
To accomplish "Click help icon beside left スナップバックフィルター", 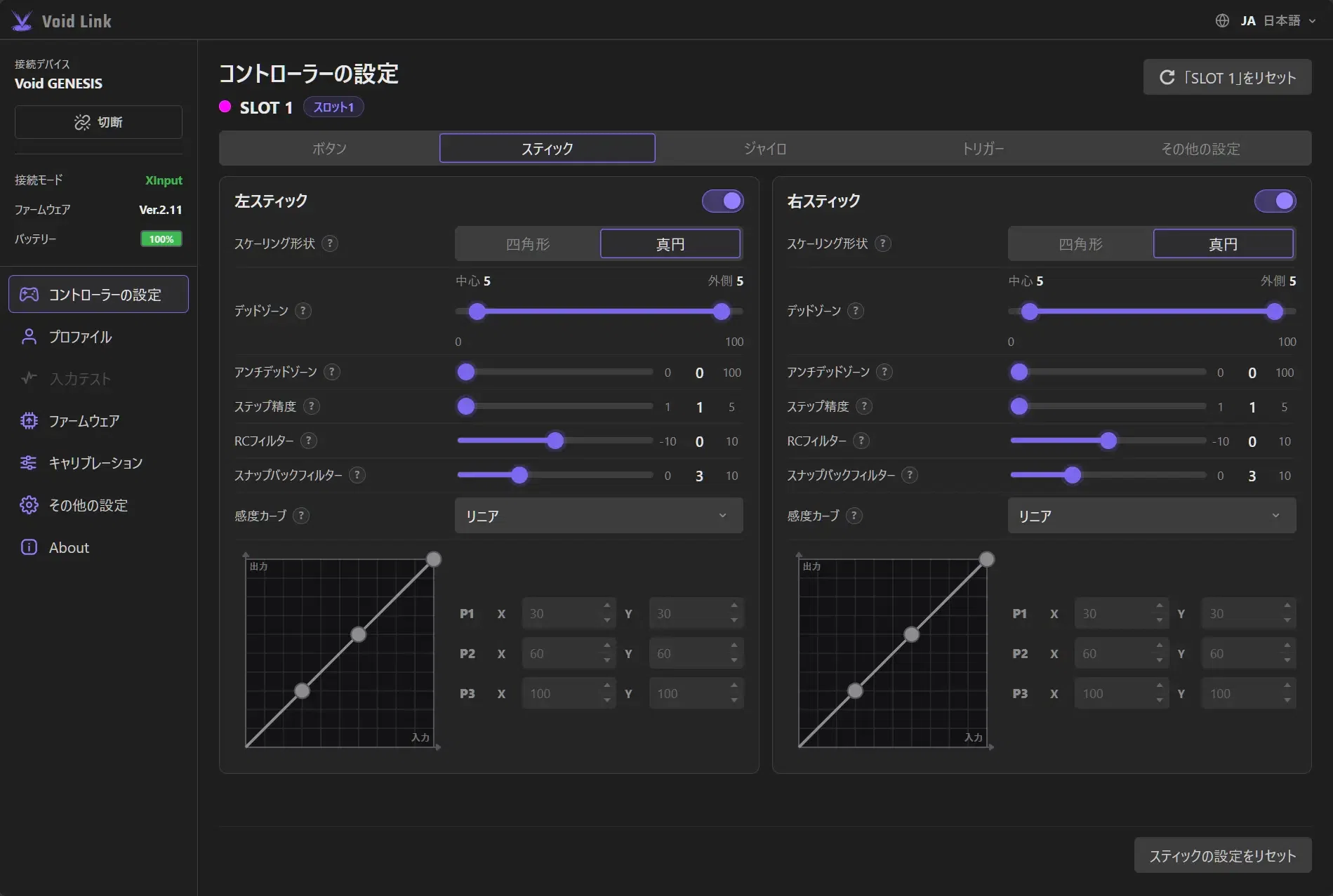I will [357, 475].
